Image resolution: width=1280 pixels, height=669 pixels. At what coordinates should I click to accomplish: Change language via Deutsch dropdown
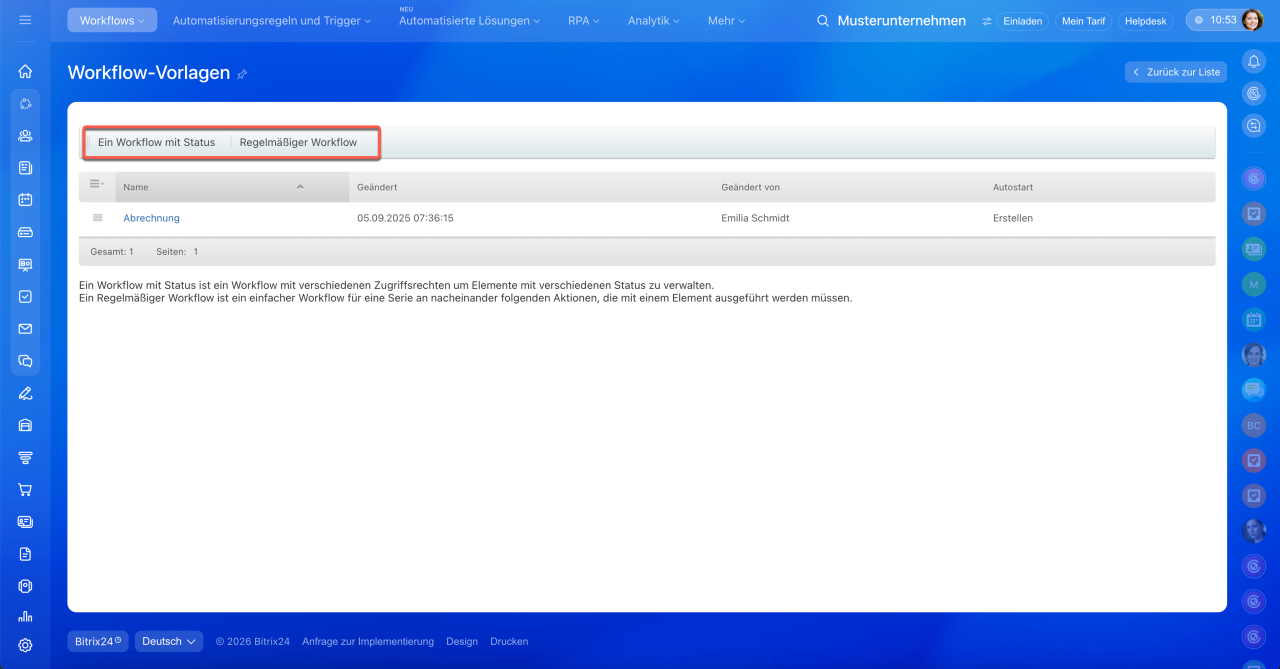pyautogui.click(x=168, y=641)
